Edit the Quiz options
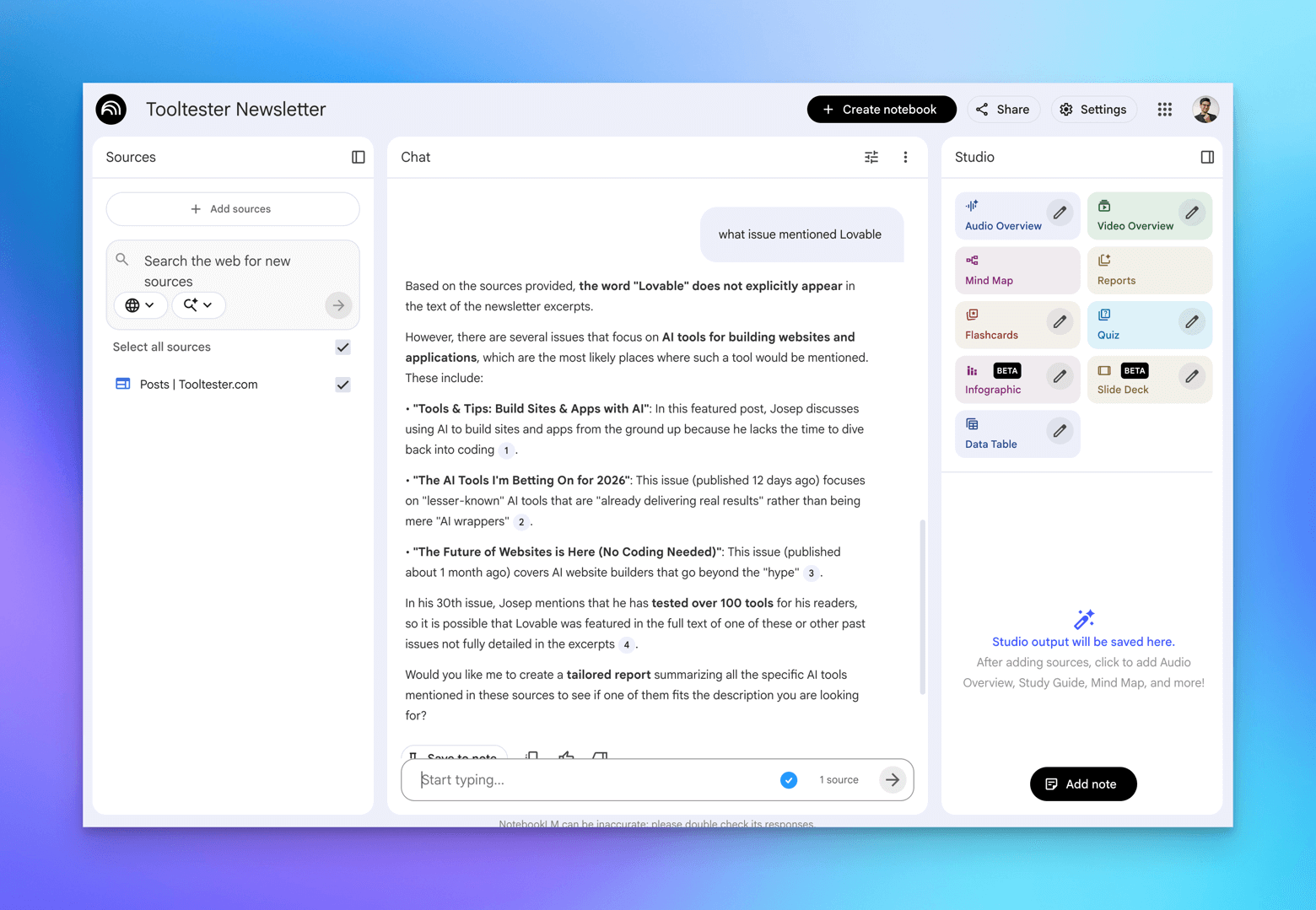Image resolution: width=1316 pixels, height=910 pixels. pos(1191,322)
